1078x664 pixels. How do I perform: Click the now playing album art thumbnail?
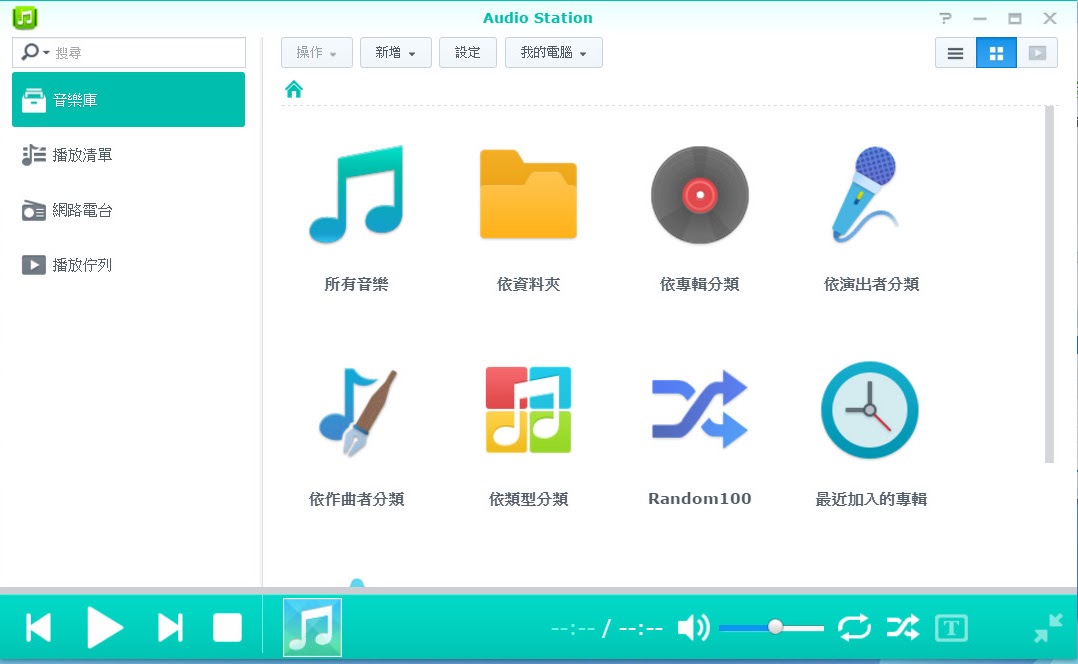click(x=312, y=628)
